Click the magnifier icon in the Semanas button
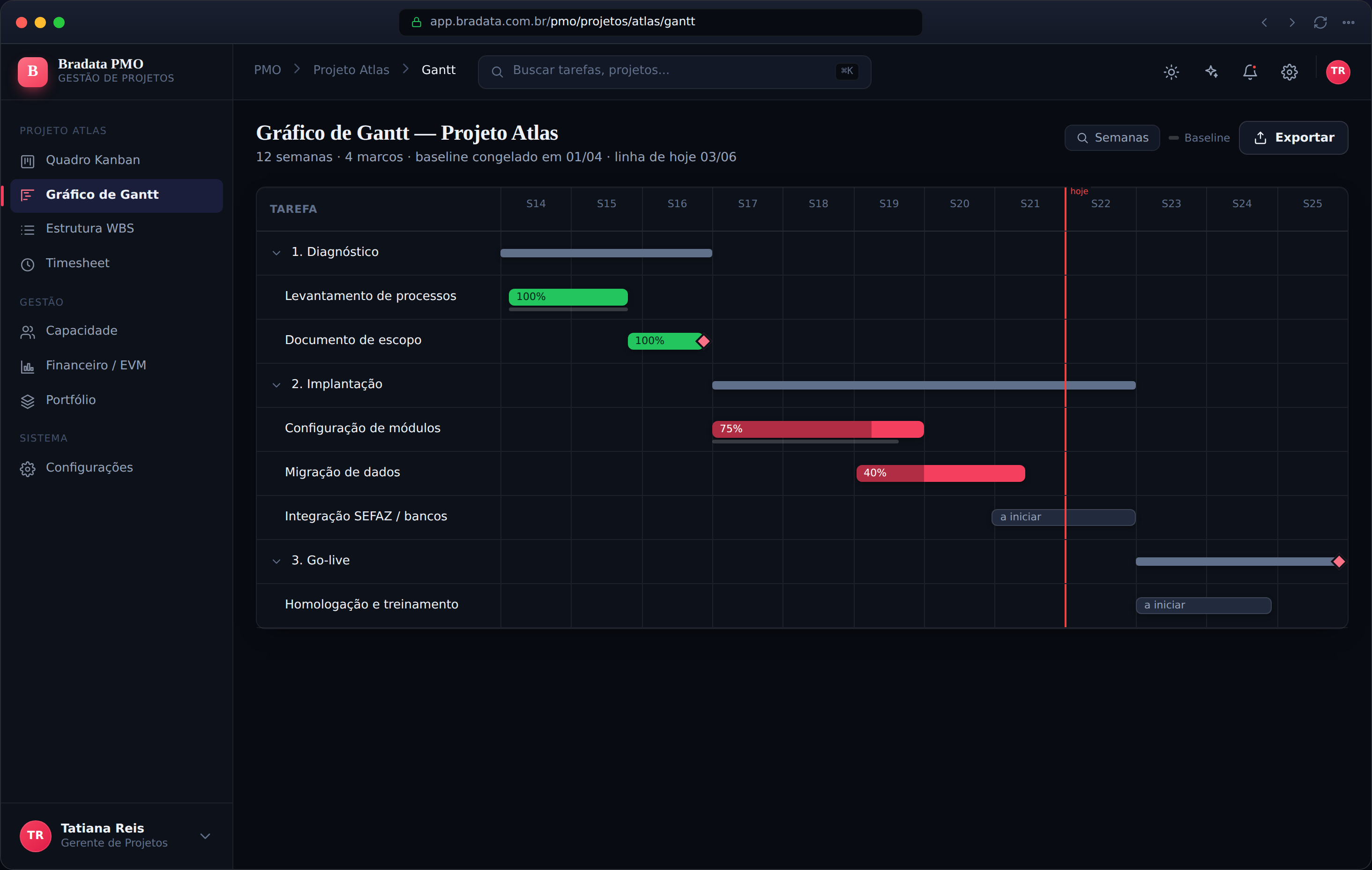The width and height of the screenshot is (1372, 870). (1082, 138)
